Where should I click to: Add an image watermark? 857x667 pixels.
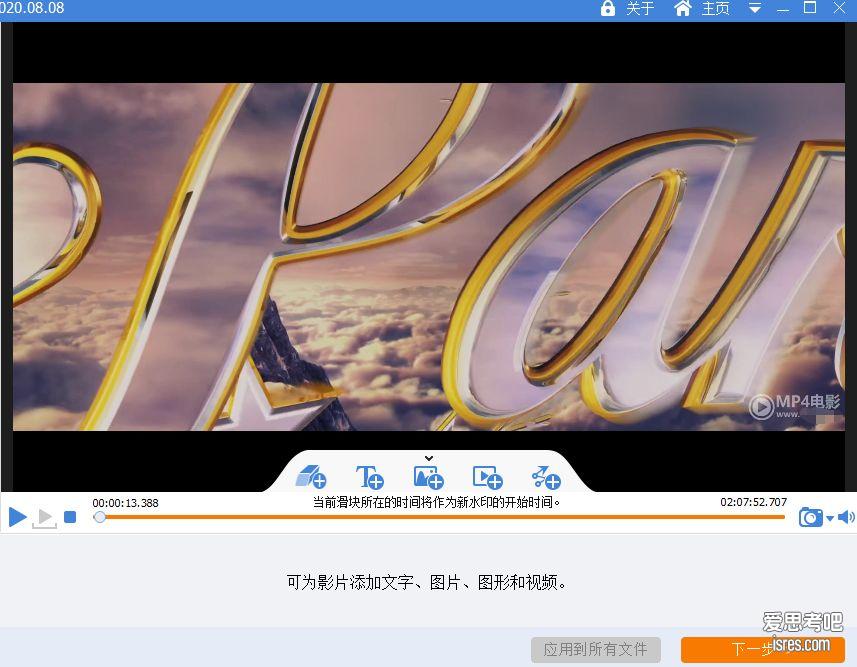pyautogui.click(x=428, y=477)
